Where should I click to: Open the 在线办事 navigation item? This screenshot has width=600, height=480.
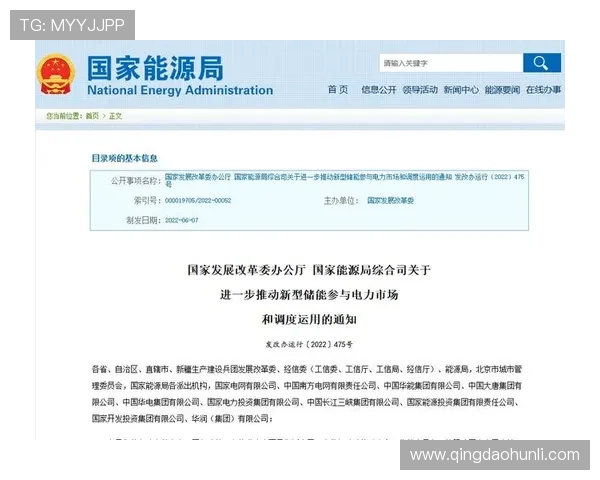(543, 90)
